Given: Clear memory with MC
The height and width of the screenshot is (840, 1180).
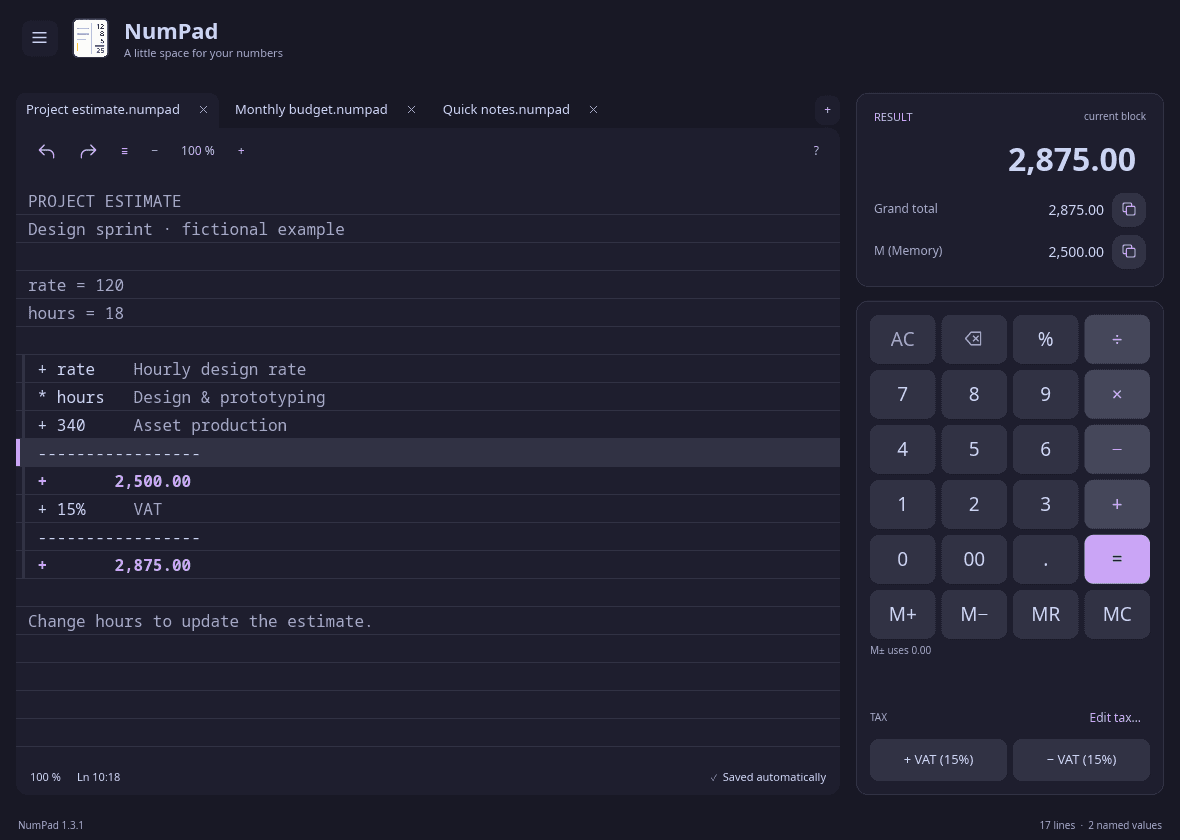Looking at the screenshot, I should [1117, 614].
